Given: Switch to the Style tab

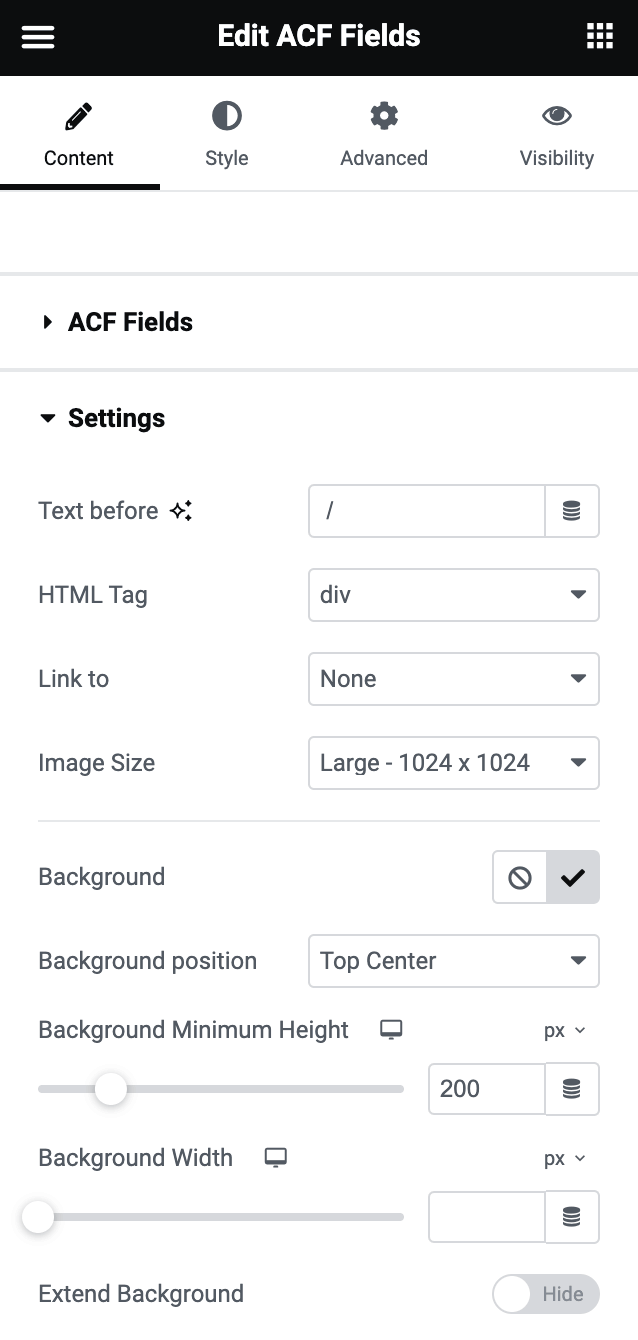Looking at the screenshot, I should [x=226, y=135].
